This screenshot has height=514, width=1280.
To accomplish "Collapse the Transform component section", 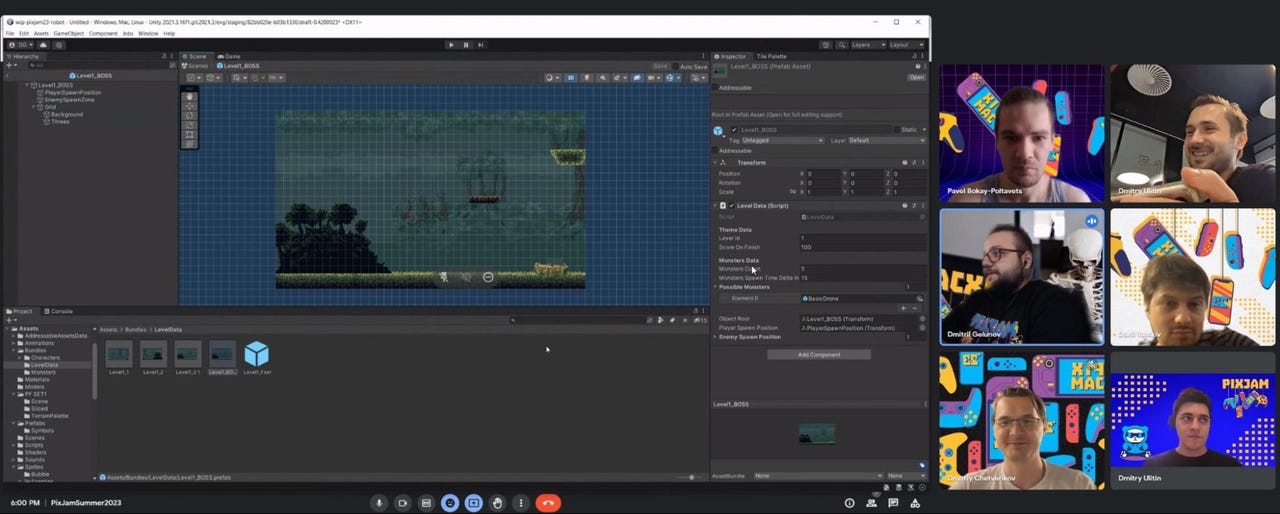I will [716, 163].
